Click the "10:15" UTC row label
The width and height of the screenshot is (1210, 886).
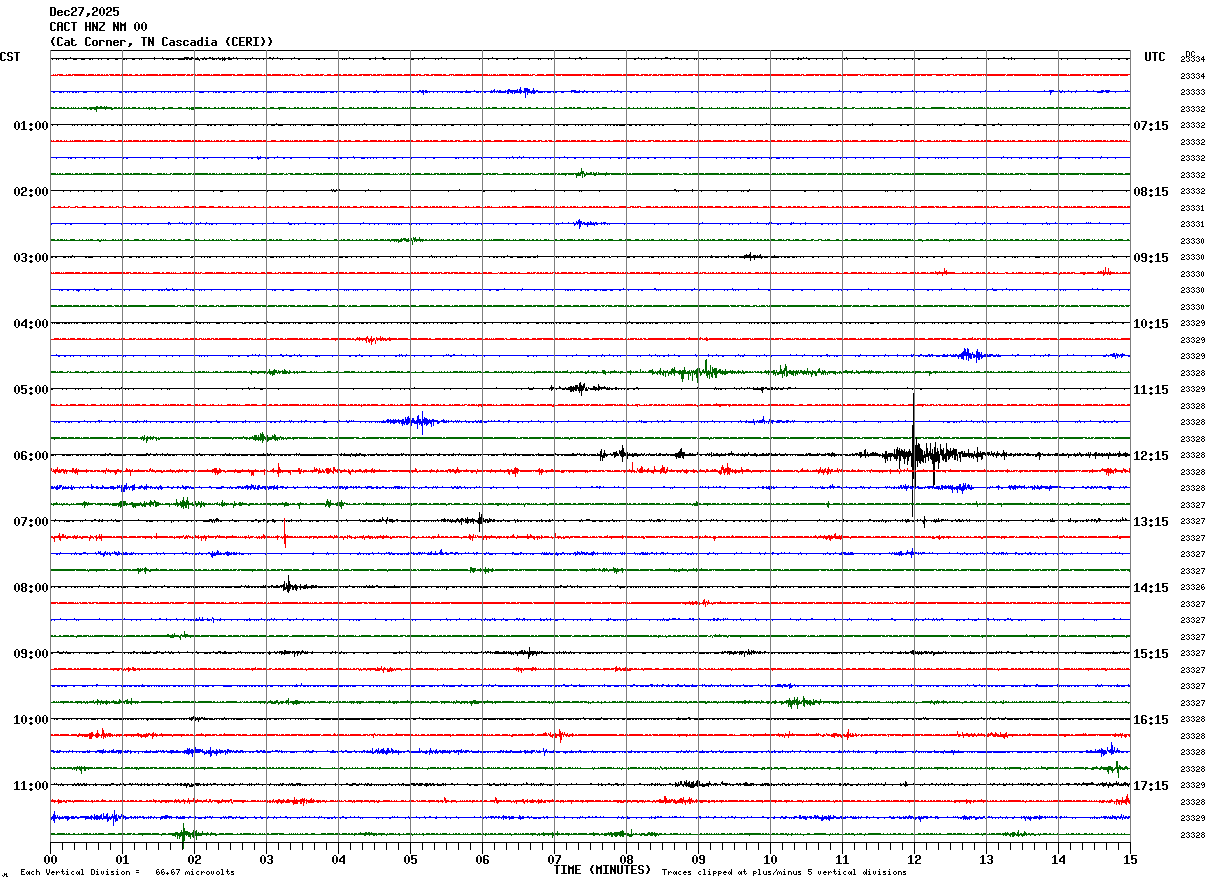tap(1151, 324)
